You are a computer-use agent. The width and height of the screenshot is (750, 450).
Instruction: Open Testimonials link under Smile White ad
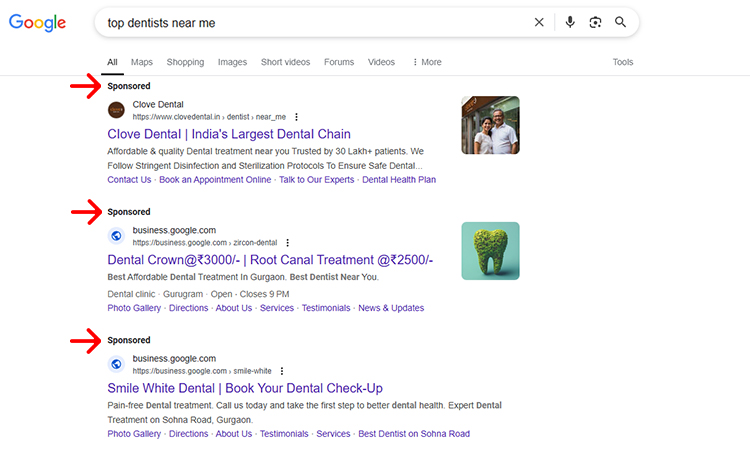(x=284, y=434)
